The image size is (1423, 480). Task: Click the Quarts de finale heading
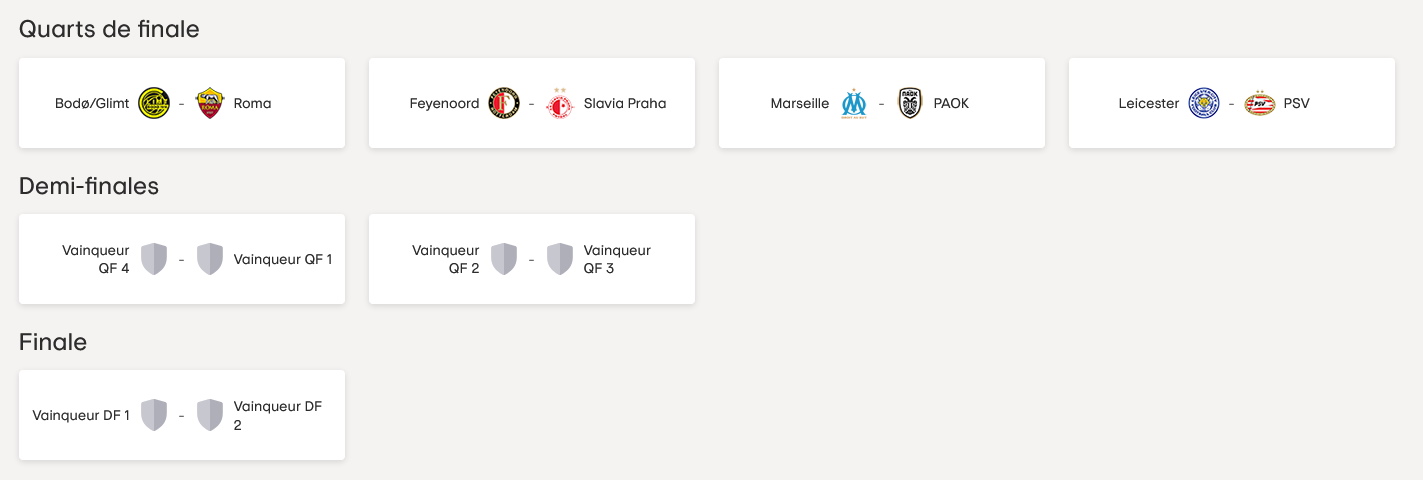click(109, 29)
